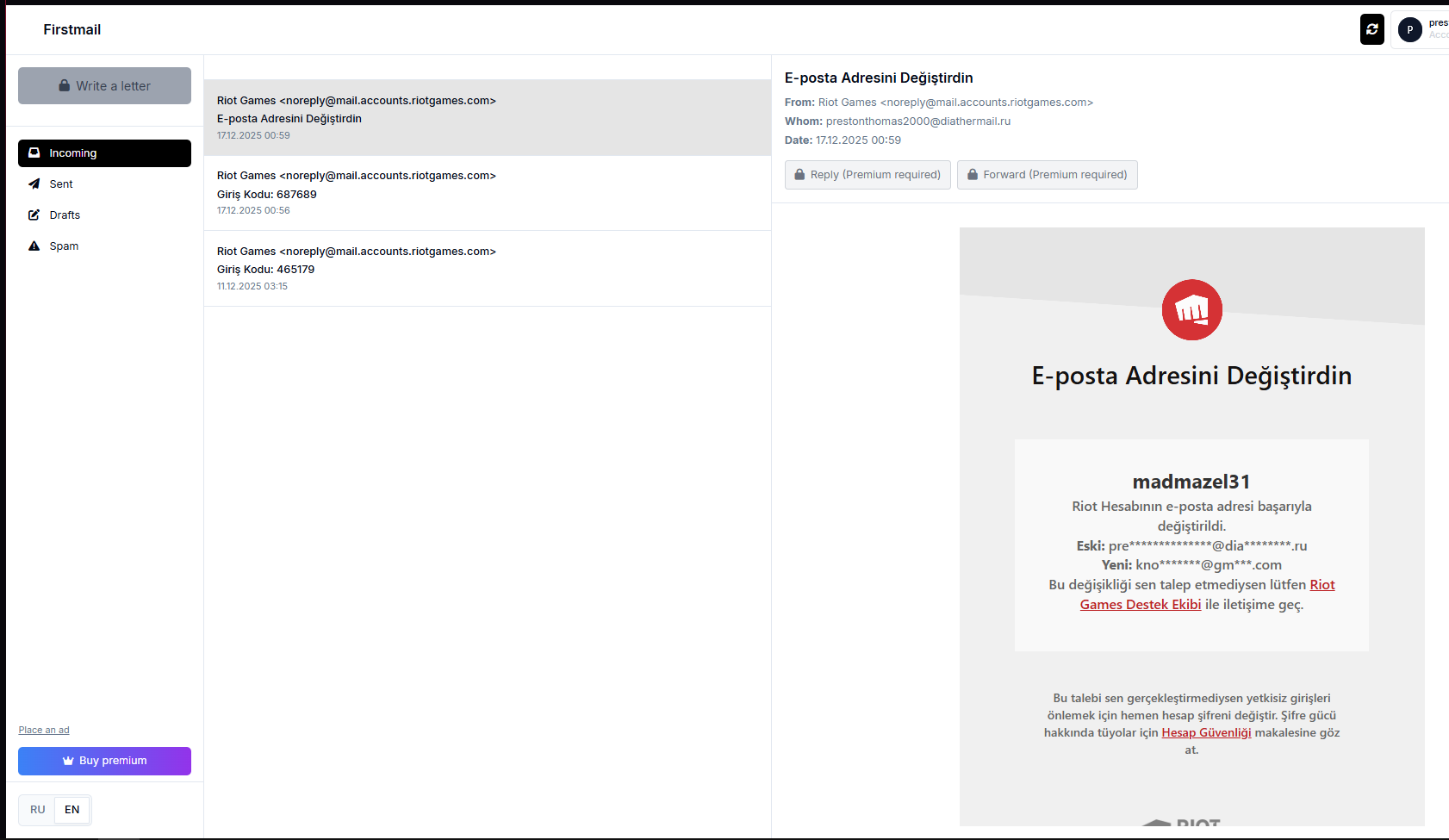Click Forward (Premium required) button
The image size is (1449, 840).
tap(1048, 174)
